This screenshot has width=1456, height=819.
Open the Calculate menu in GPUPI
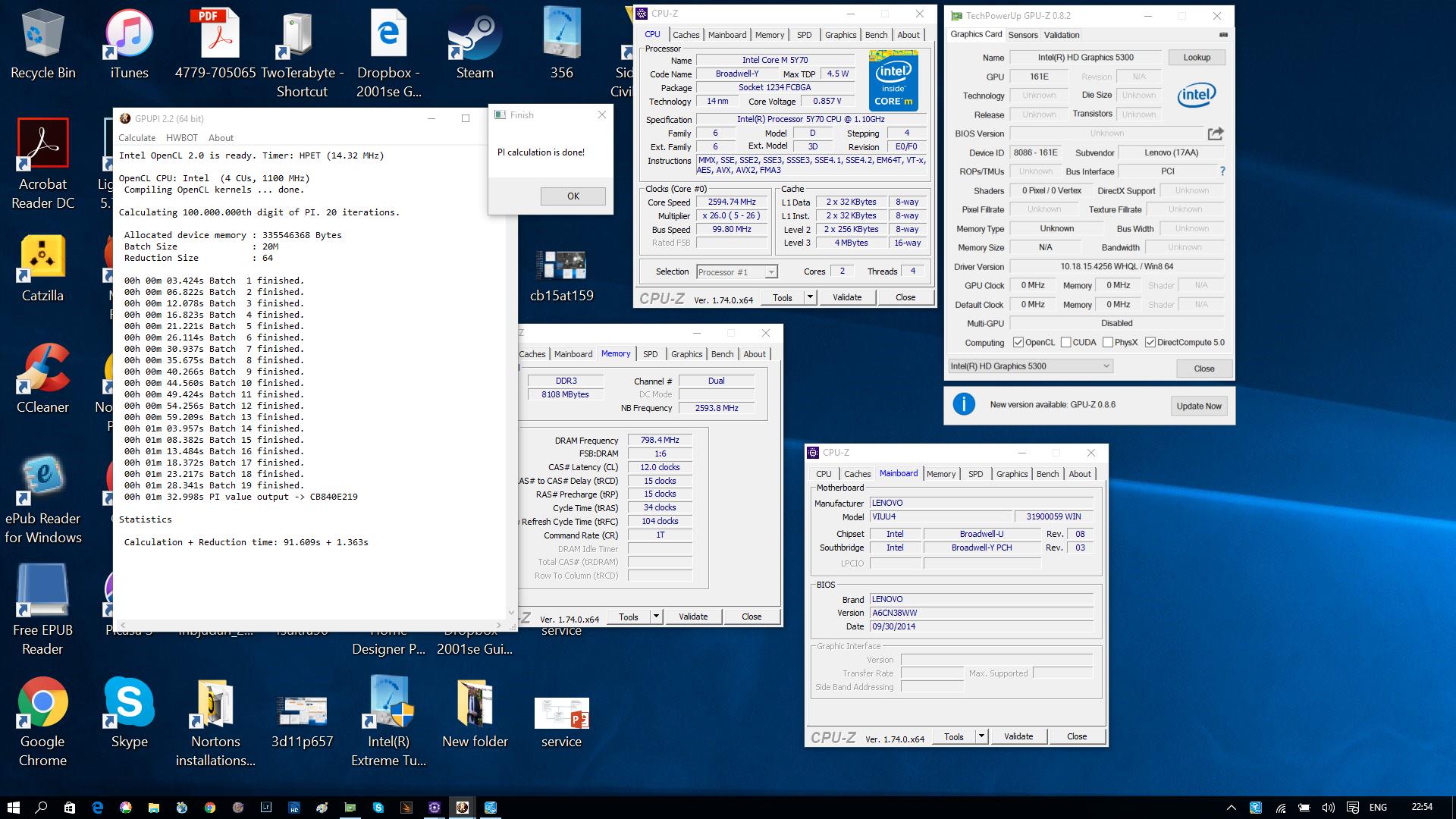click(137, 138)
